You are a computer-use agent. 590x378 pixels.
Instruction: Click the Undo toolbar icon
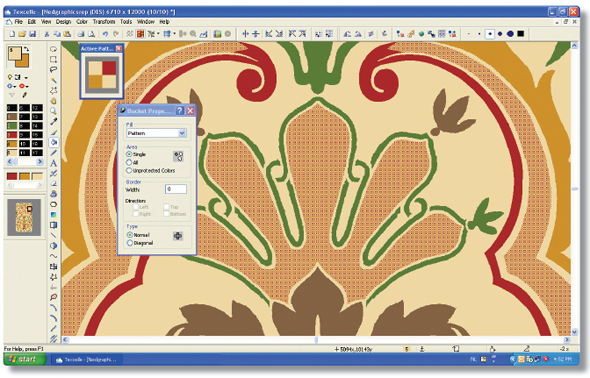coord(105,34)
